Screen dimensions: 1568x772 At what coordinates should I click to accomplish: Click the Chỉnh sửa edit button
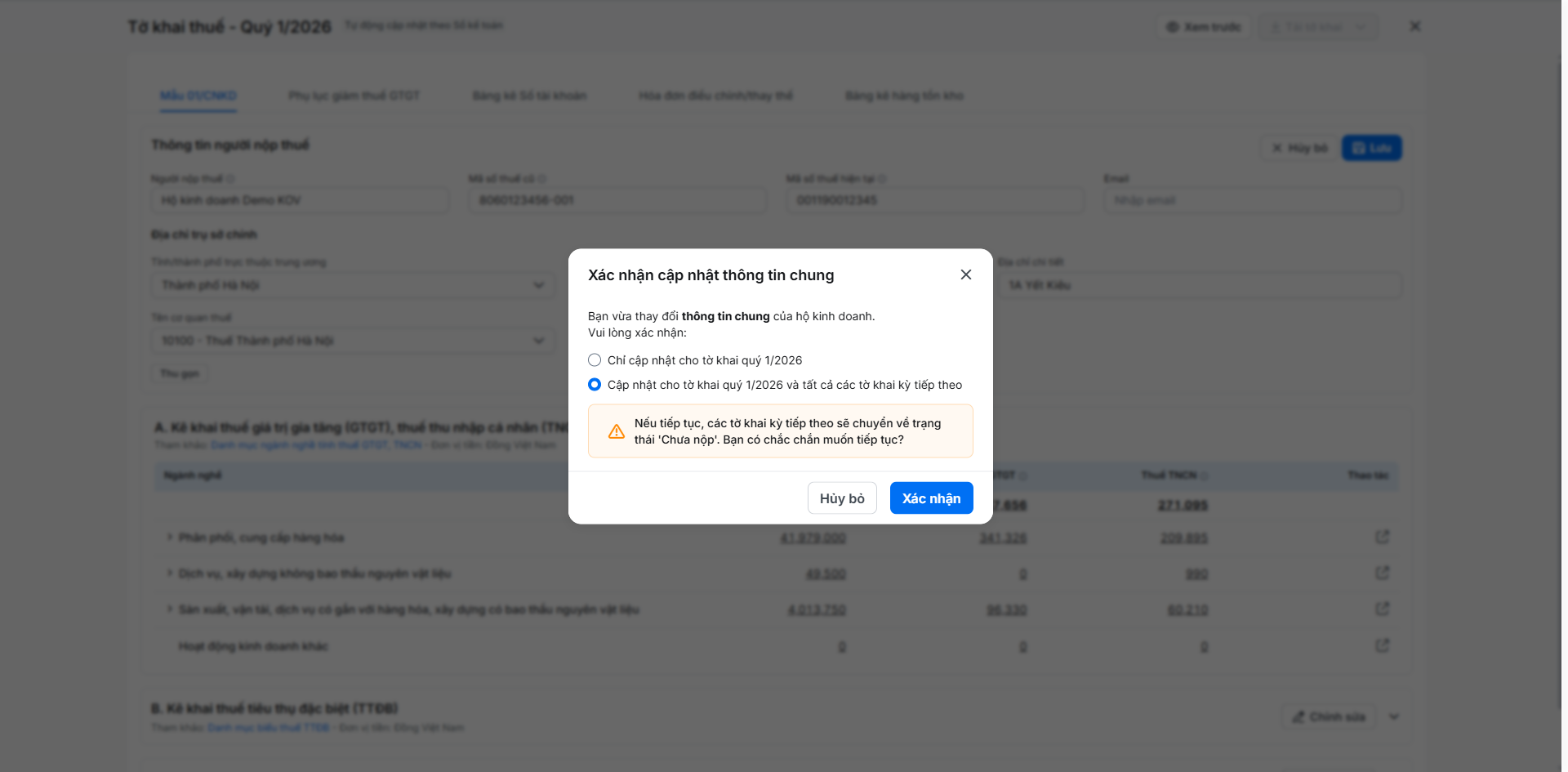click(x=1329, y=716)
